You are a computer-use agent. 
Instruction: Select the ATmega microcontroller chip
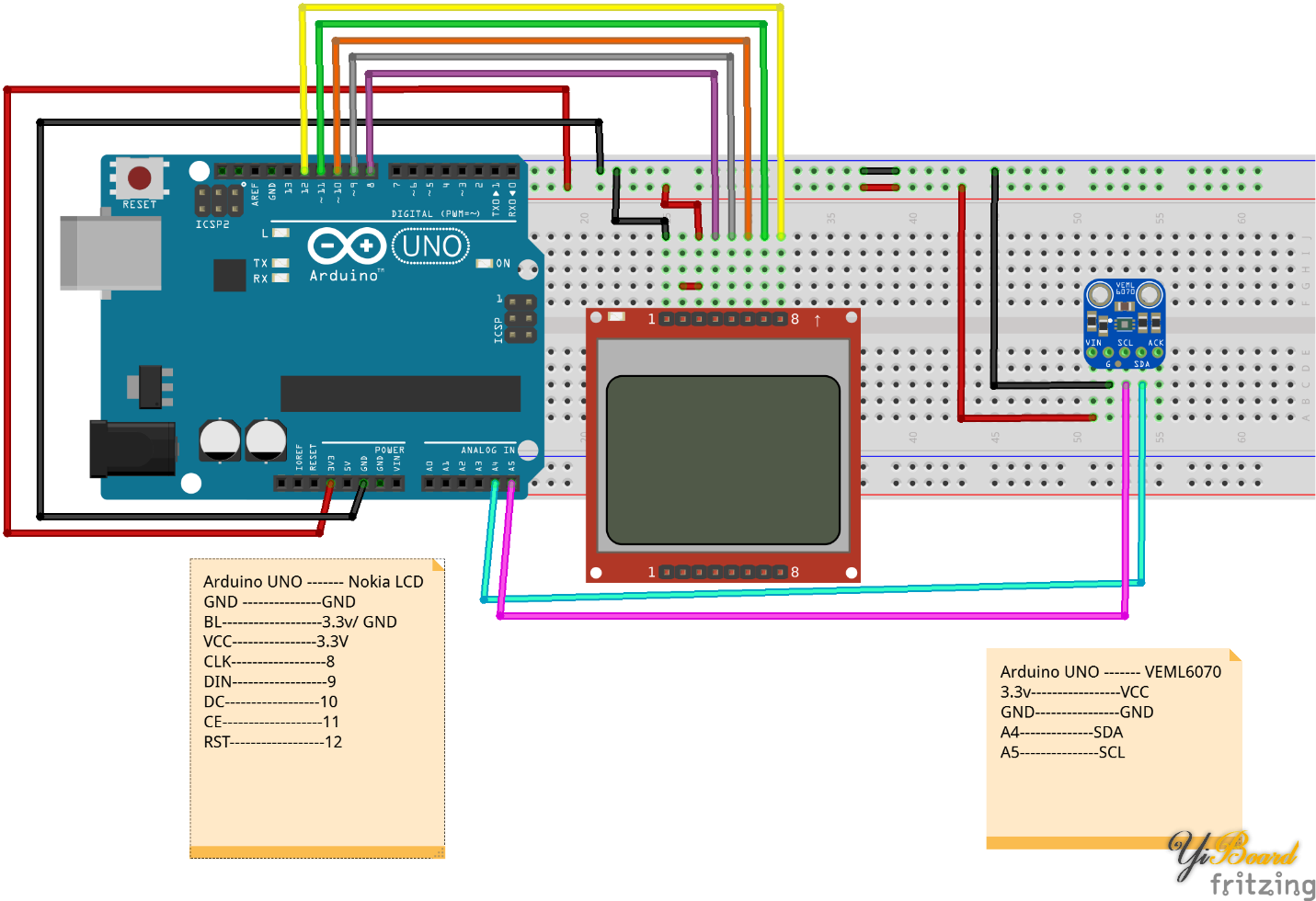click(400, 393)
